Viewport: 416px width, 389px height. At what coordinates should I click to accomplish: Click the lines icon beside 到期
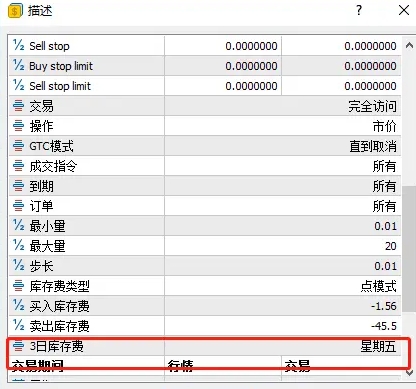point(18,186)
